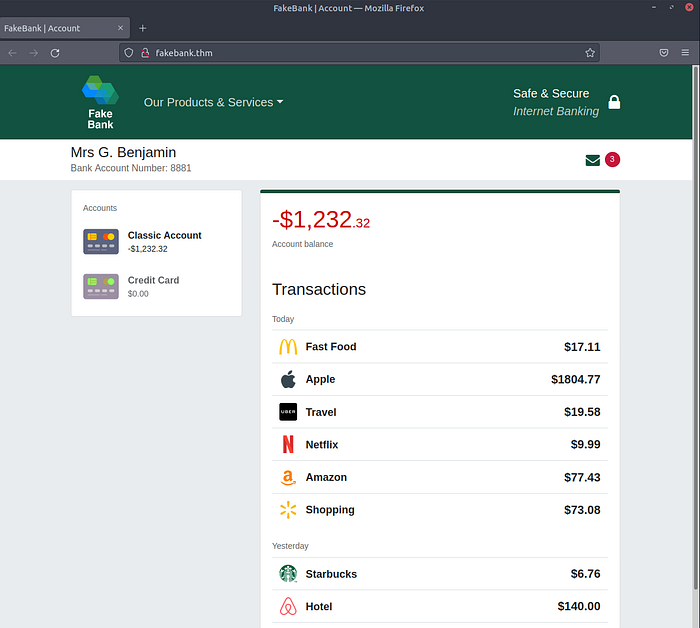The width and height of the screenshot is (700, 628).
Task: Go back with the browser back arrow
Action: (12, 53)
